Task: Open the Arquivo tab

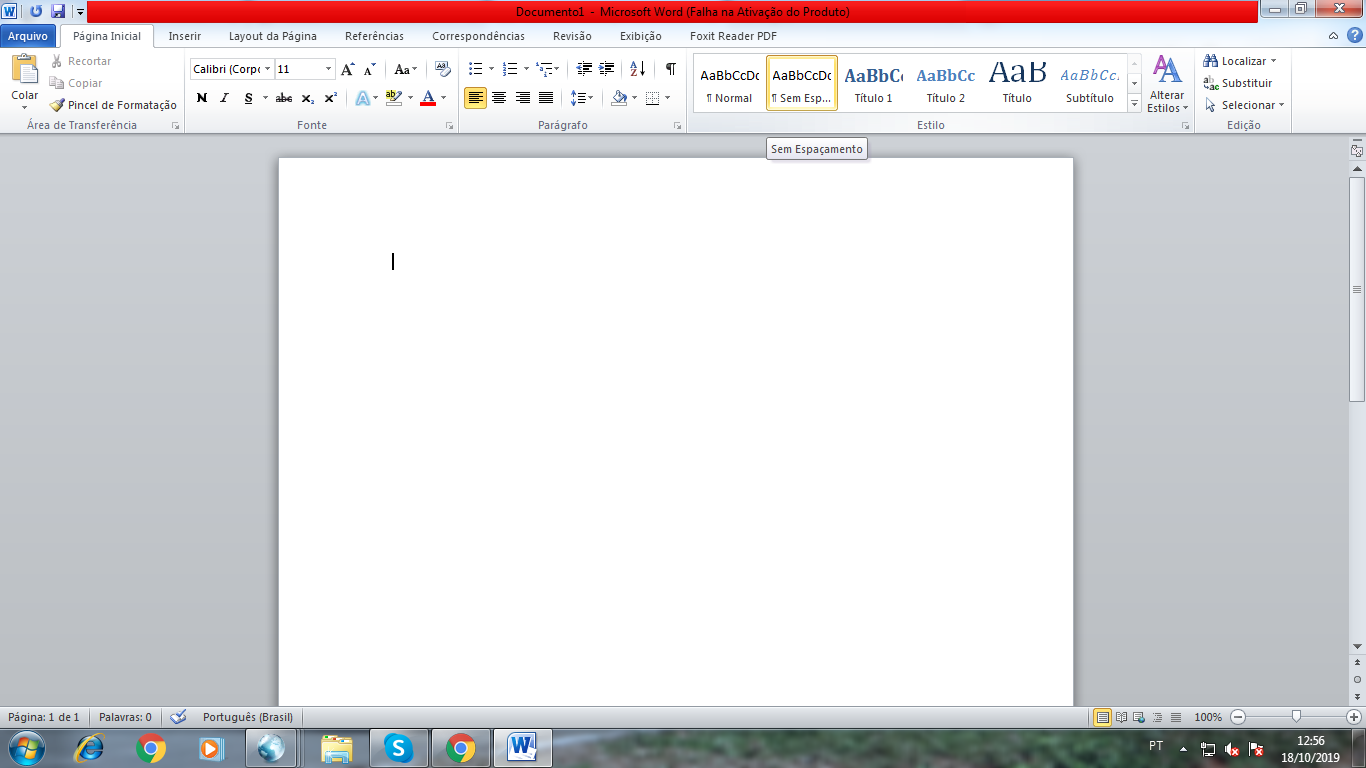Action: (28, 36)
